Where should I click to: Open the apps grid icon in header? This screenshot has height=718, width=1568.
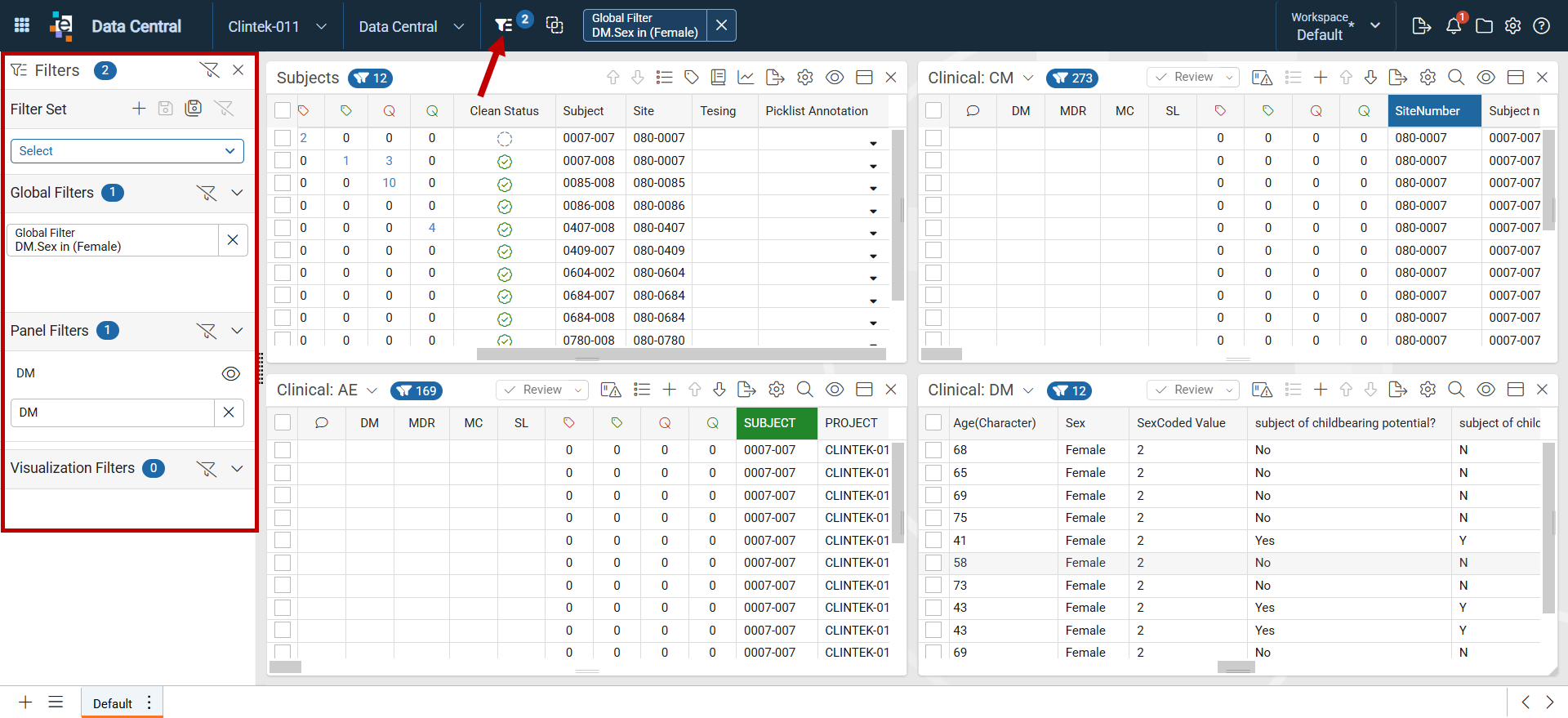22,25
